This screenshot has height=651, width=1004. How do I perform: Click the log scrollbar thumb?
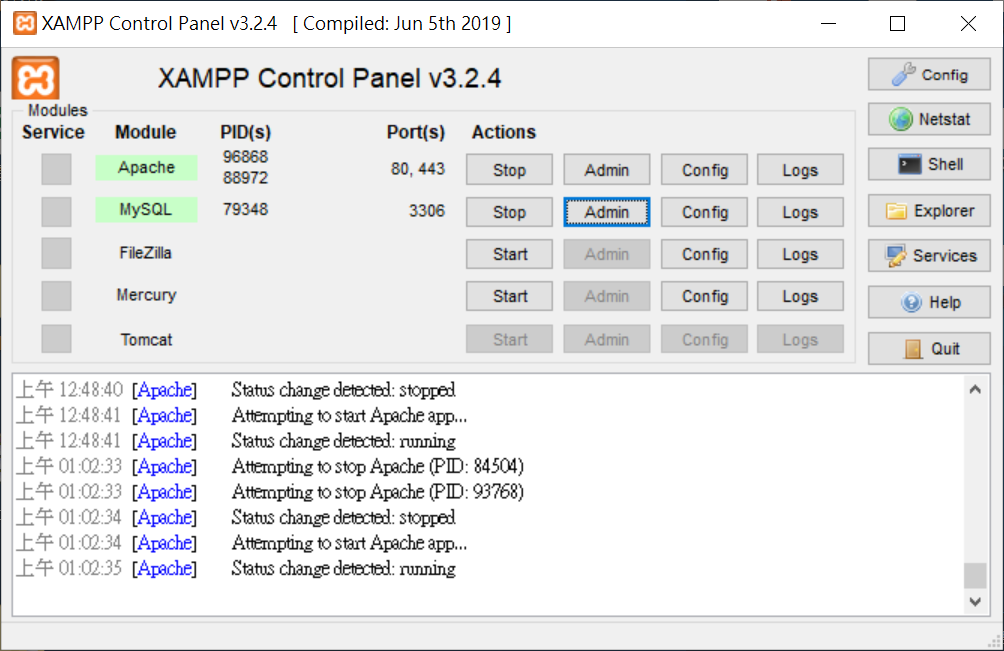coord(975,575)
